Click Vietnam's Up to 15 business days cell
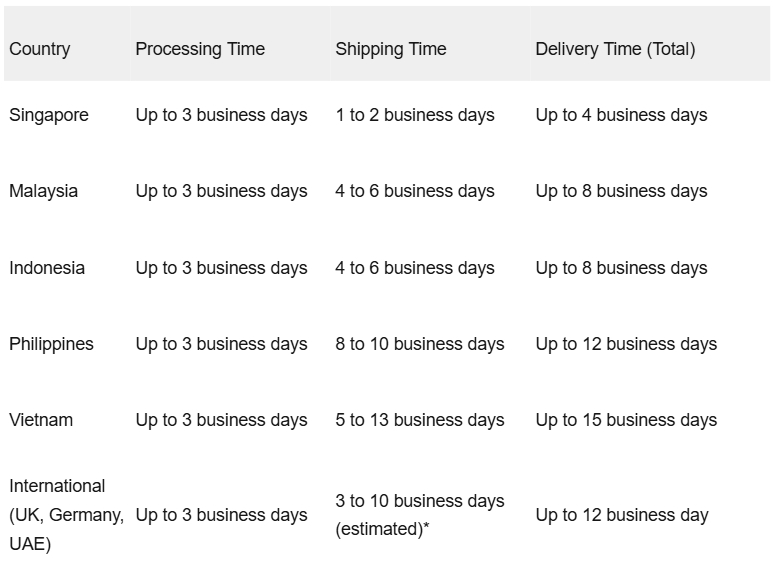This screenshot has height=580, width=774. [626, 420]
